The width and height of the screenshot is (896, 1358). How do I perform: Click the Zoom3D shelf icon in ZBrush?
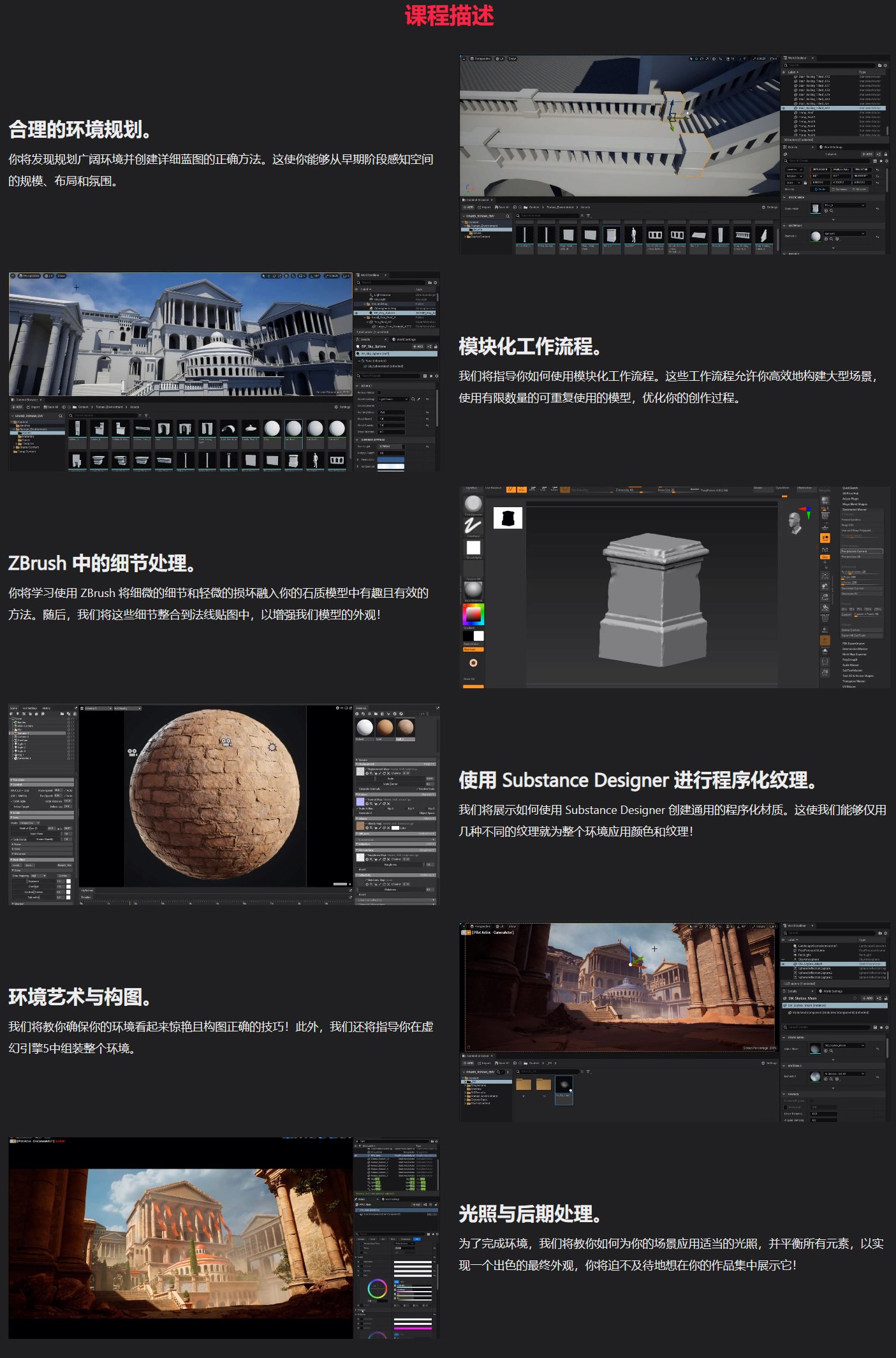pyautogui.click(x=825, y=597)
